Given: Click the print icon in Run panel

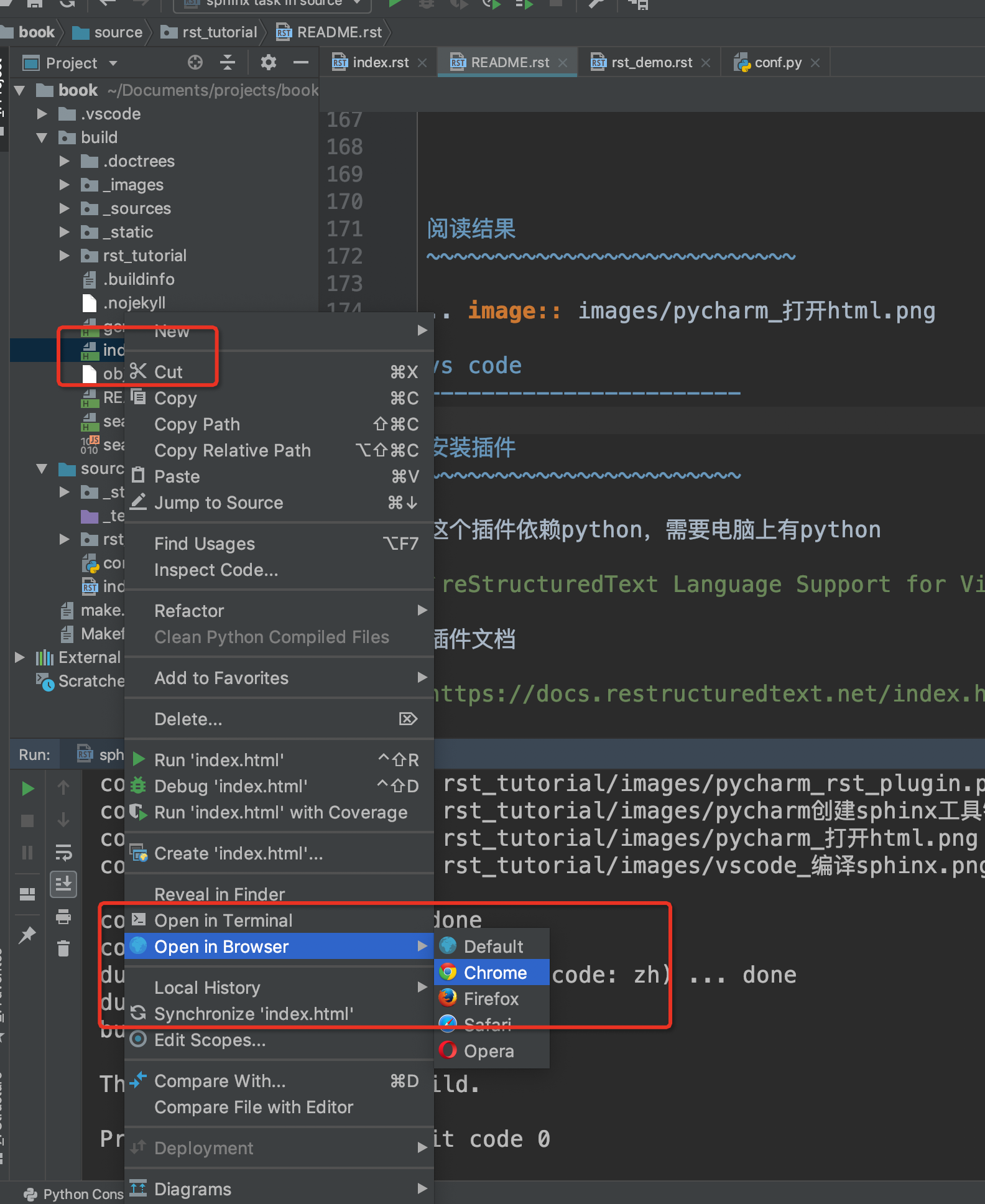Looking at the screenshot, I should coord(63,916).
